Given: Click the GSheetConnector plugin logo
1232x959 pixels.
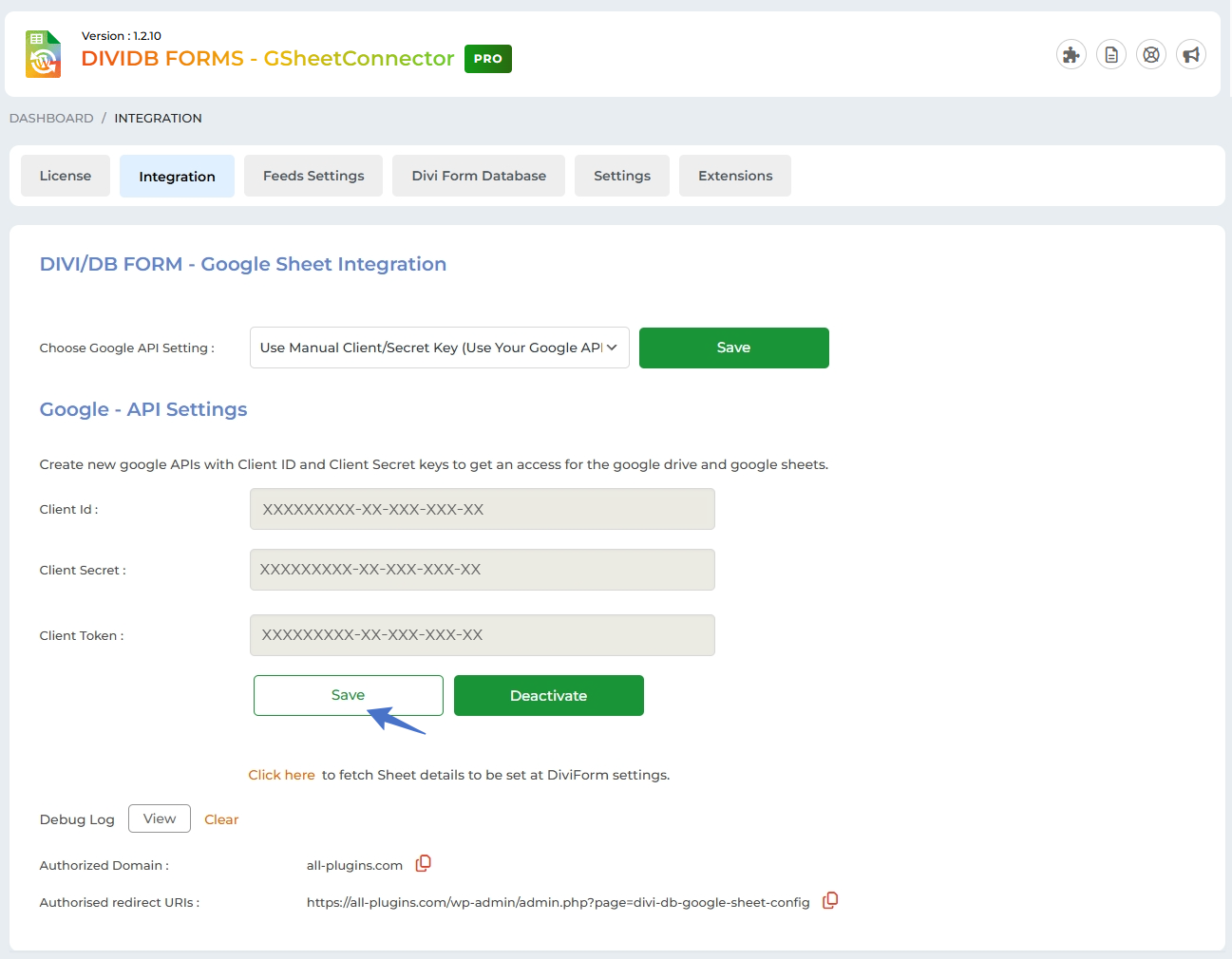Looking at the screenshot, I should pyautogui.click(x=44, y=54).
